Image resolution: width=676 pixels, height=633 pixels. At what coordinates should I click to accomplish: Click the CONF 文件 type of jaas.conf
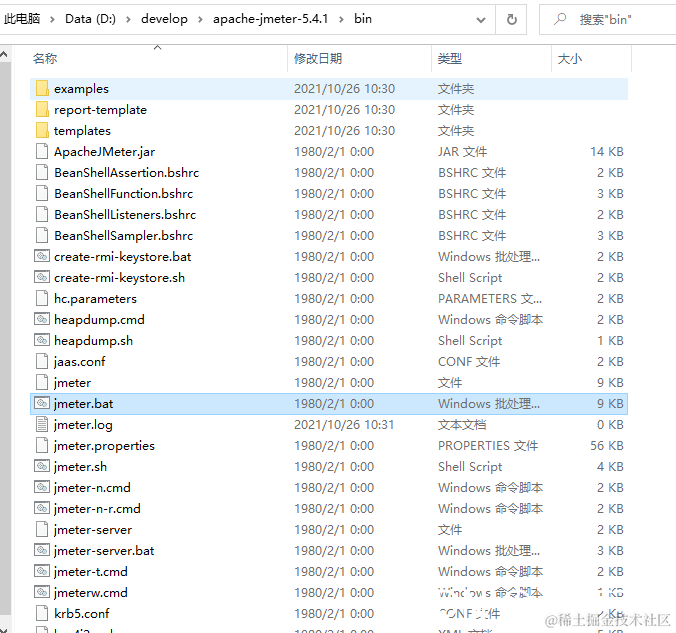[x=469, y=361]
